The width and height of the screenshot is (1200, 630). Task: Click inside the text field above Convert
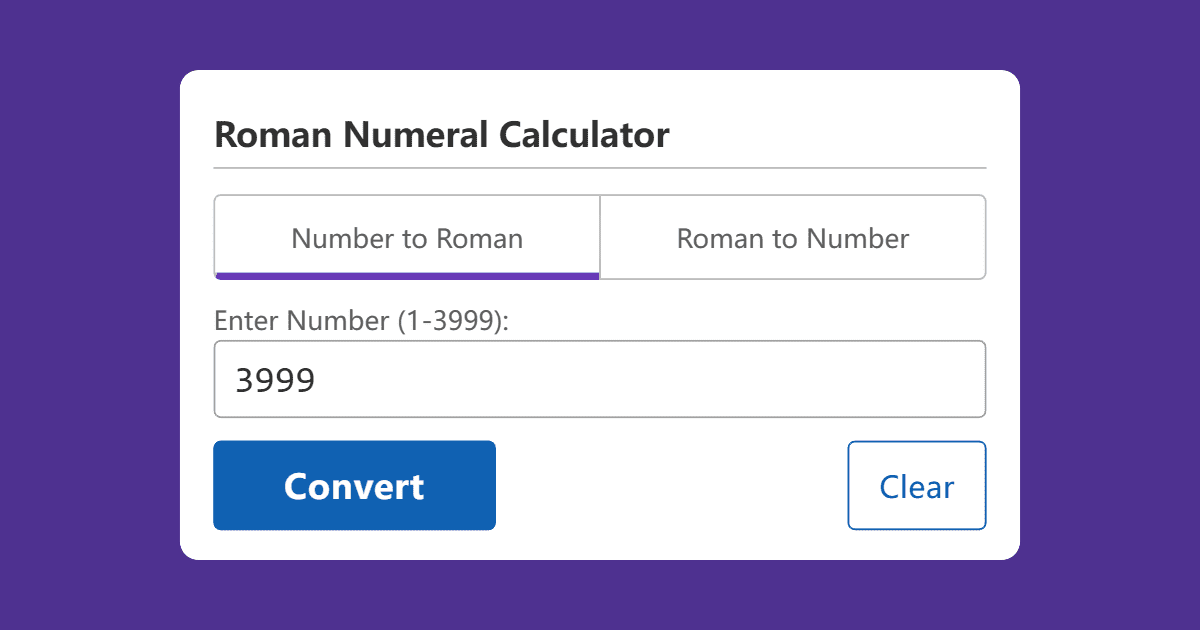point(600,379)
